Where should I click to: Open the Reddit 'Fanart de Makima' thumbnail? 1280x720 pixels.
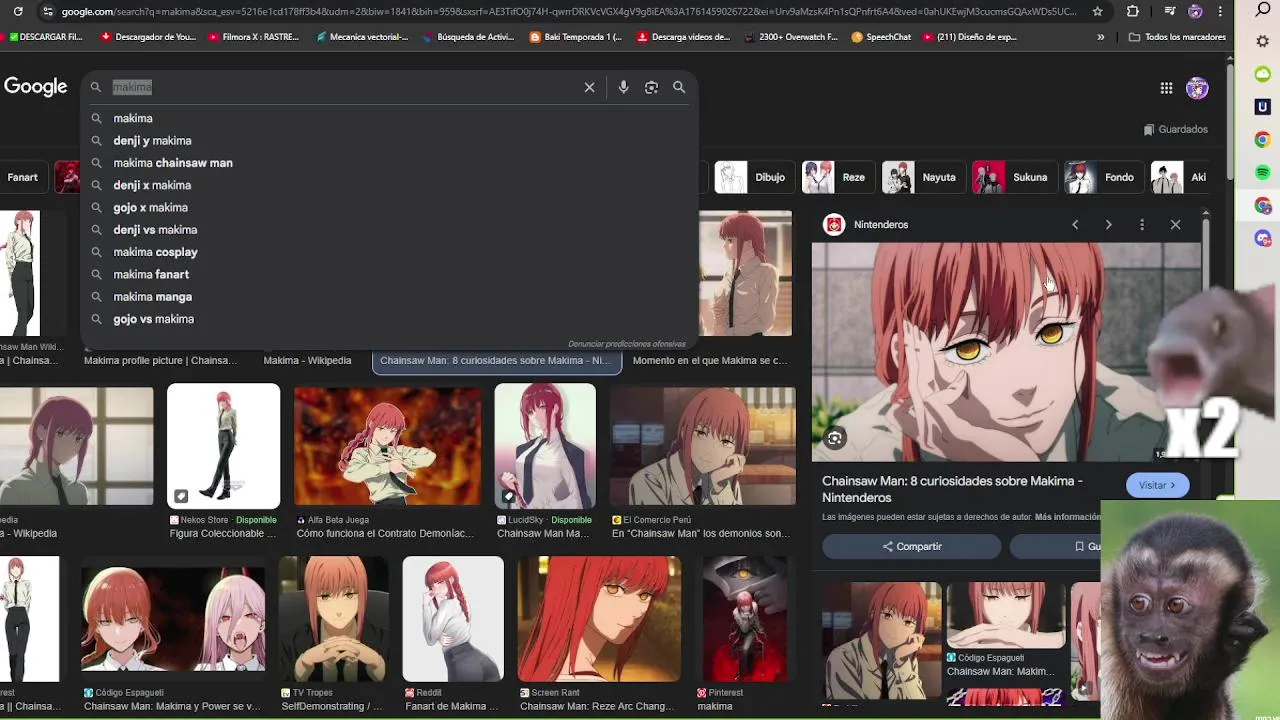453,619
